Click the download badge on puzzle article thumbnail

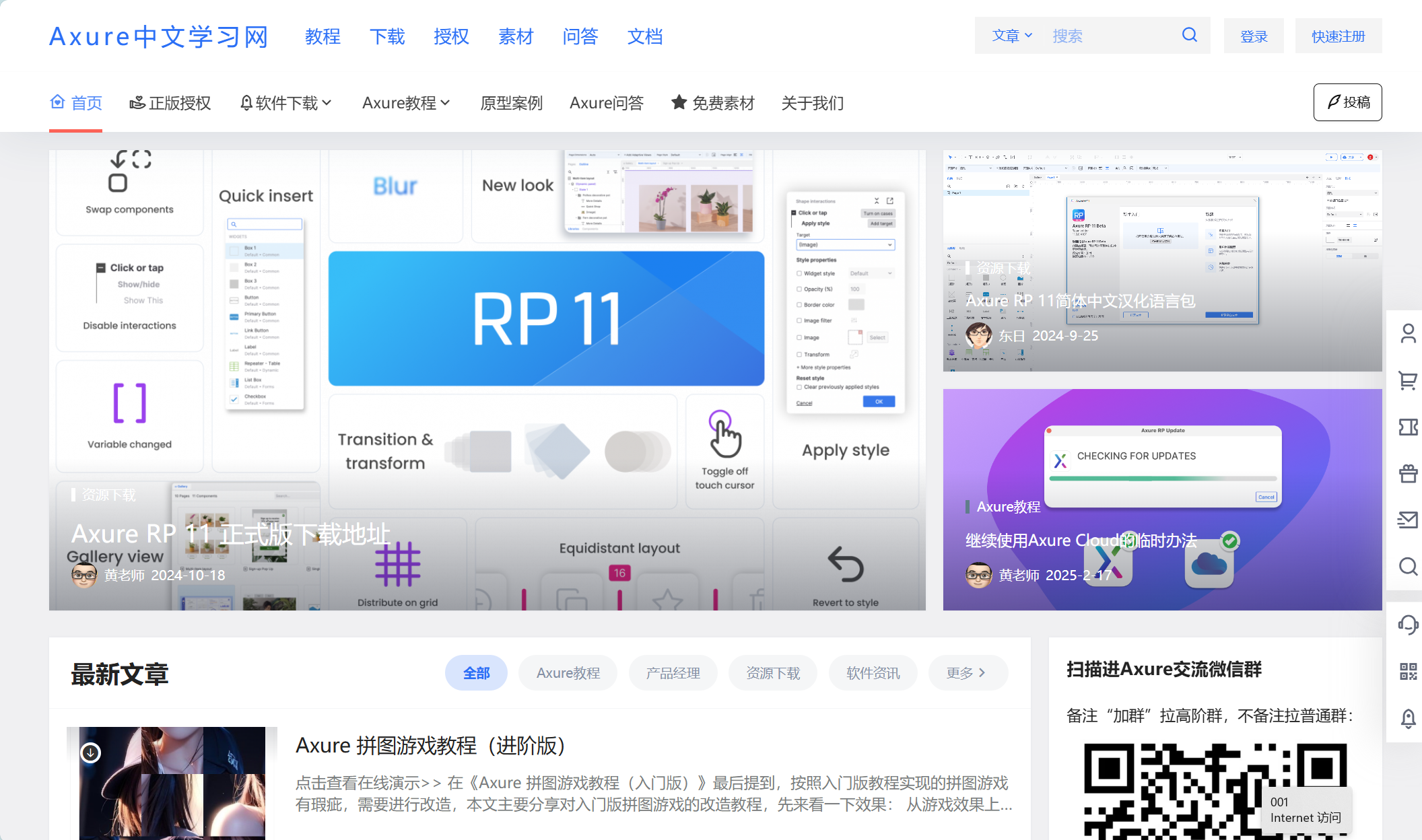coord(90,752)
